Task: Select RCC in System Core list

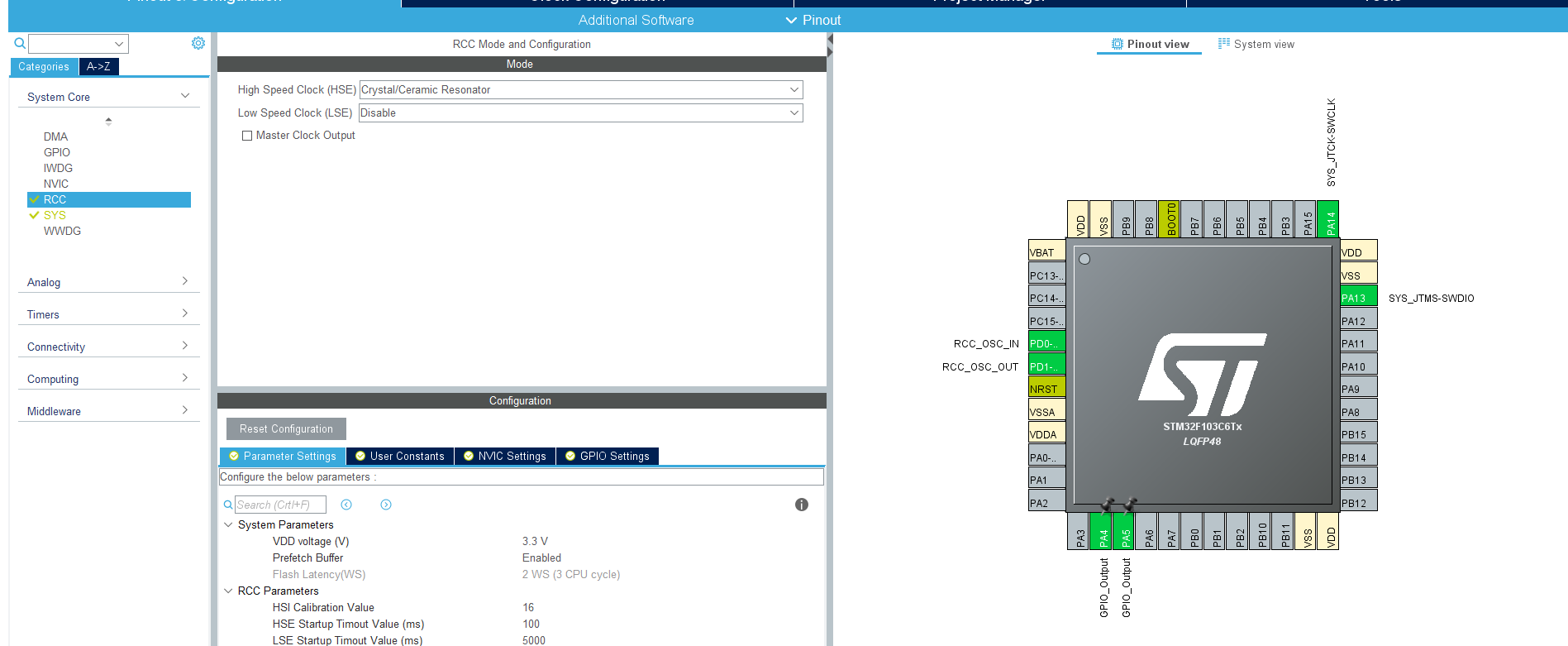Action: (109, 199)
